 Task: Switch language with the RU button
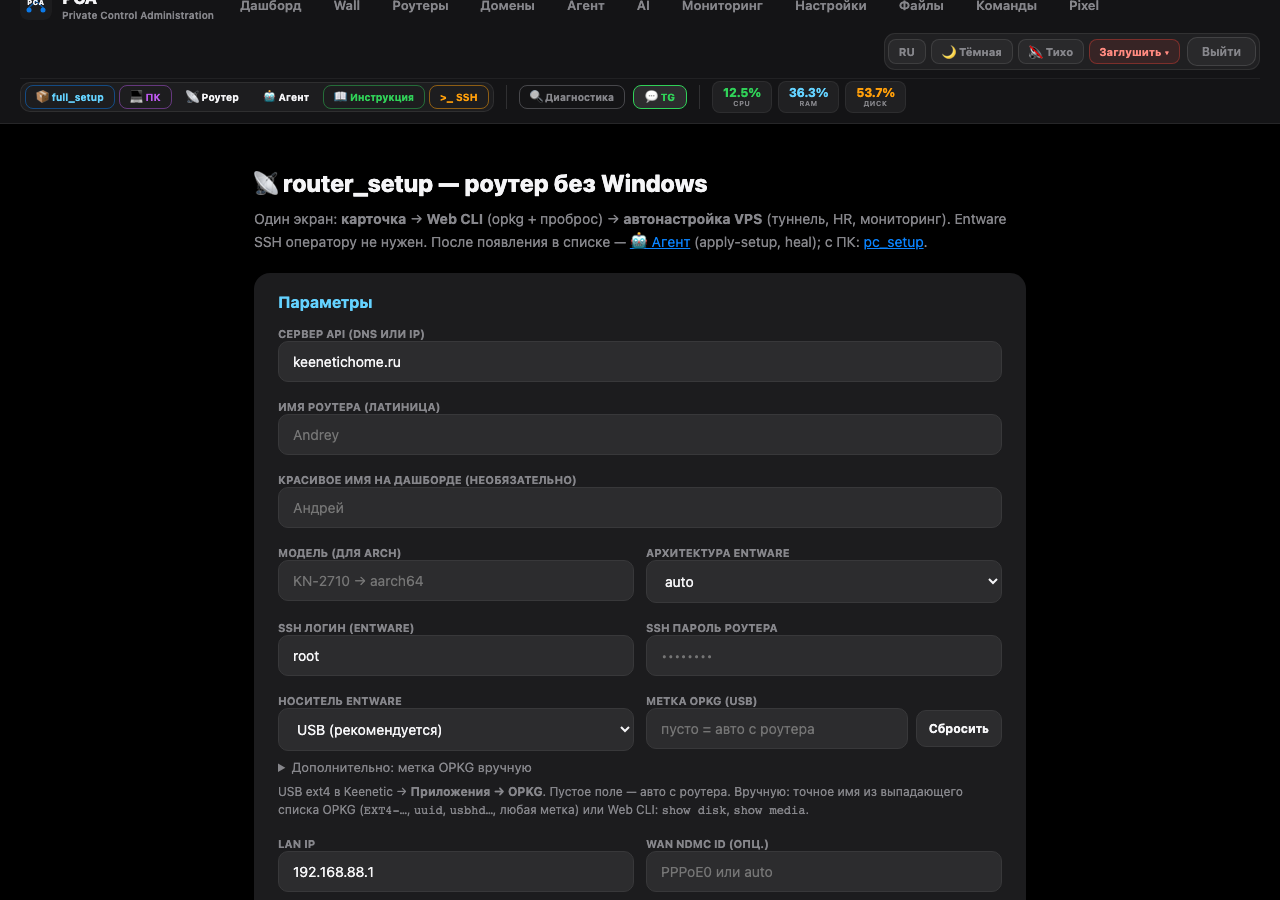coord(906,52)
